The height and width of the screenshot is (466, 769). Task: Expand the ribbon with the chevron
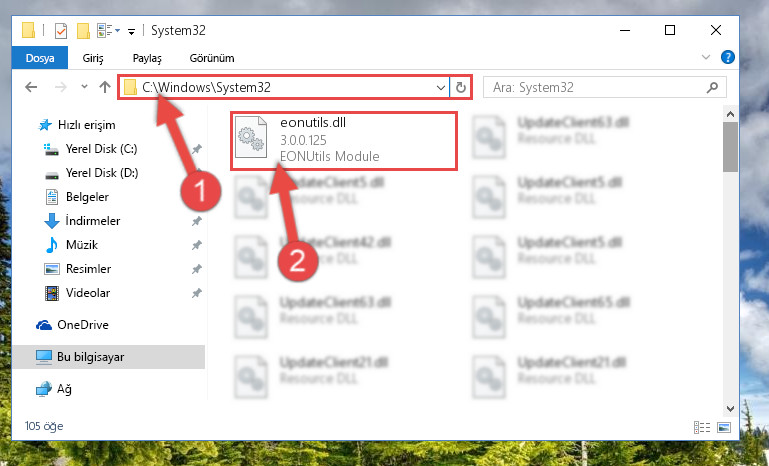(x=706, y=57)
